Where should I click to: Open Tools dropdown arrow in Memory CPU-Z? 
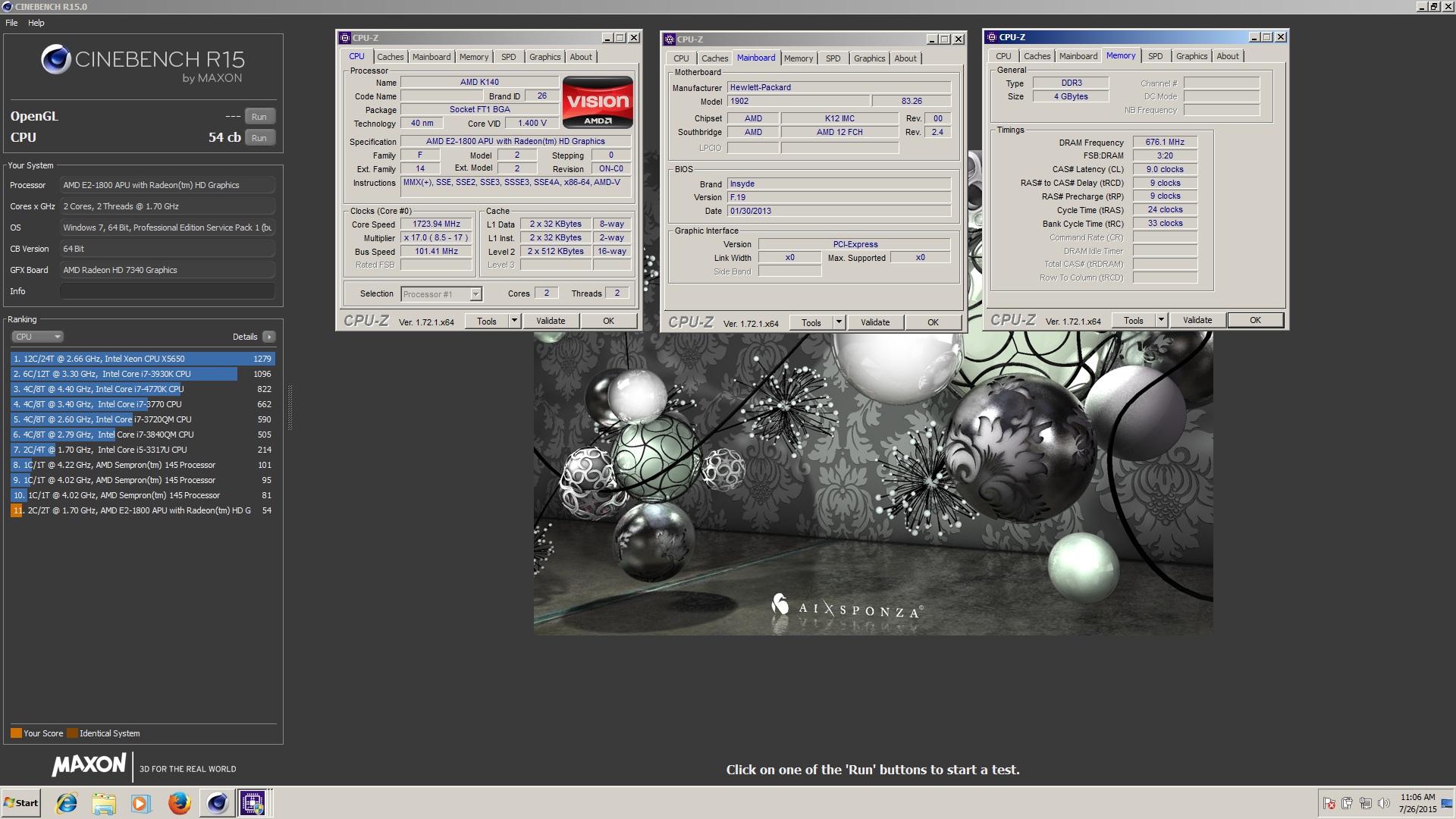[x=1161, y=320]
